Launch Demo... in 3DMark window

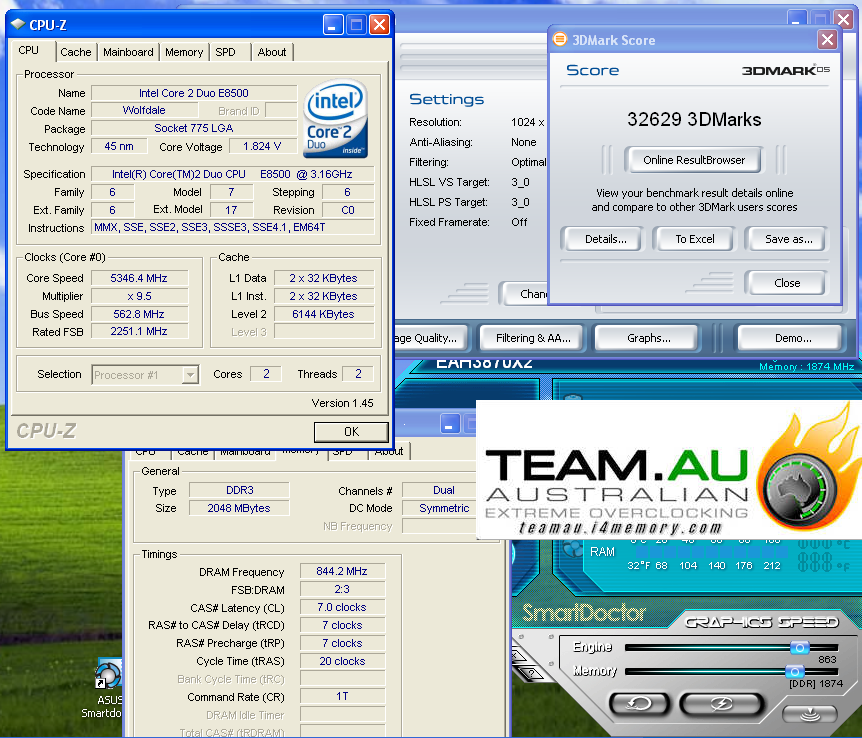[793, 338]
